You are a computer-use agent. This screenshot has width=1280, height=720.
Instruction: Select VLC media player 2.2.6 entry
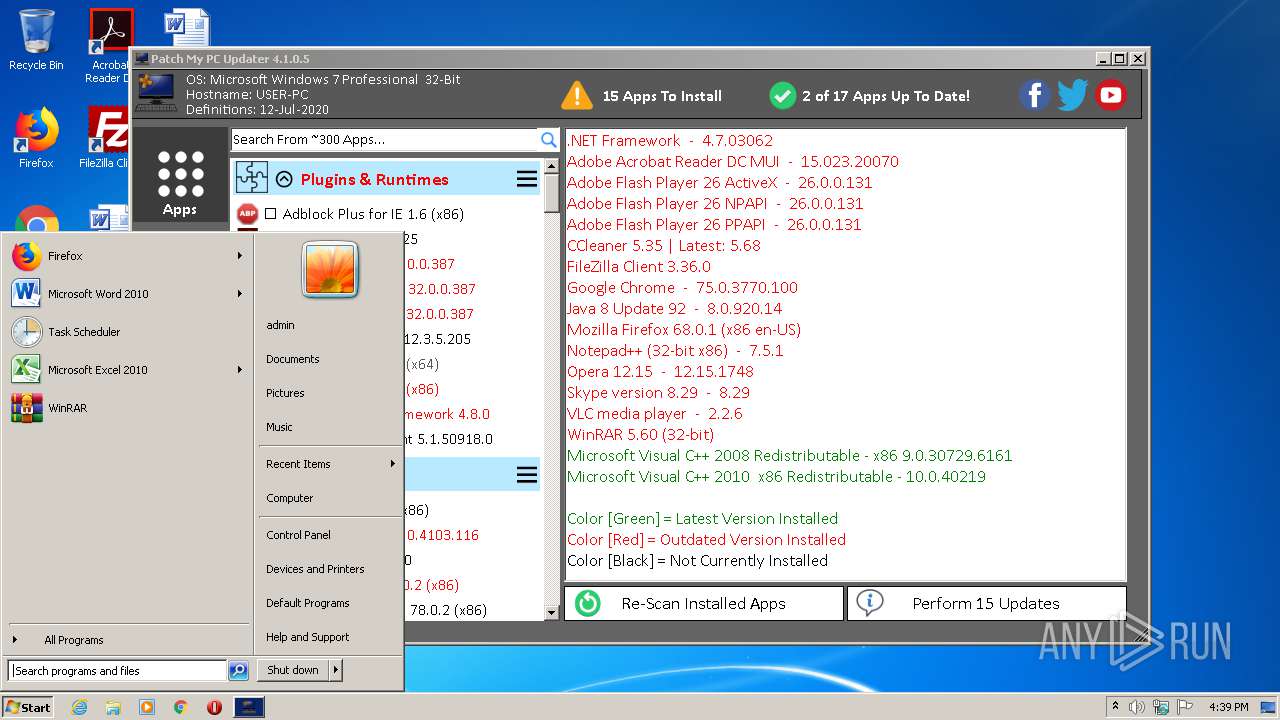point(655,413)
